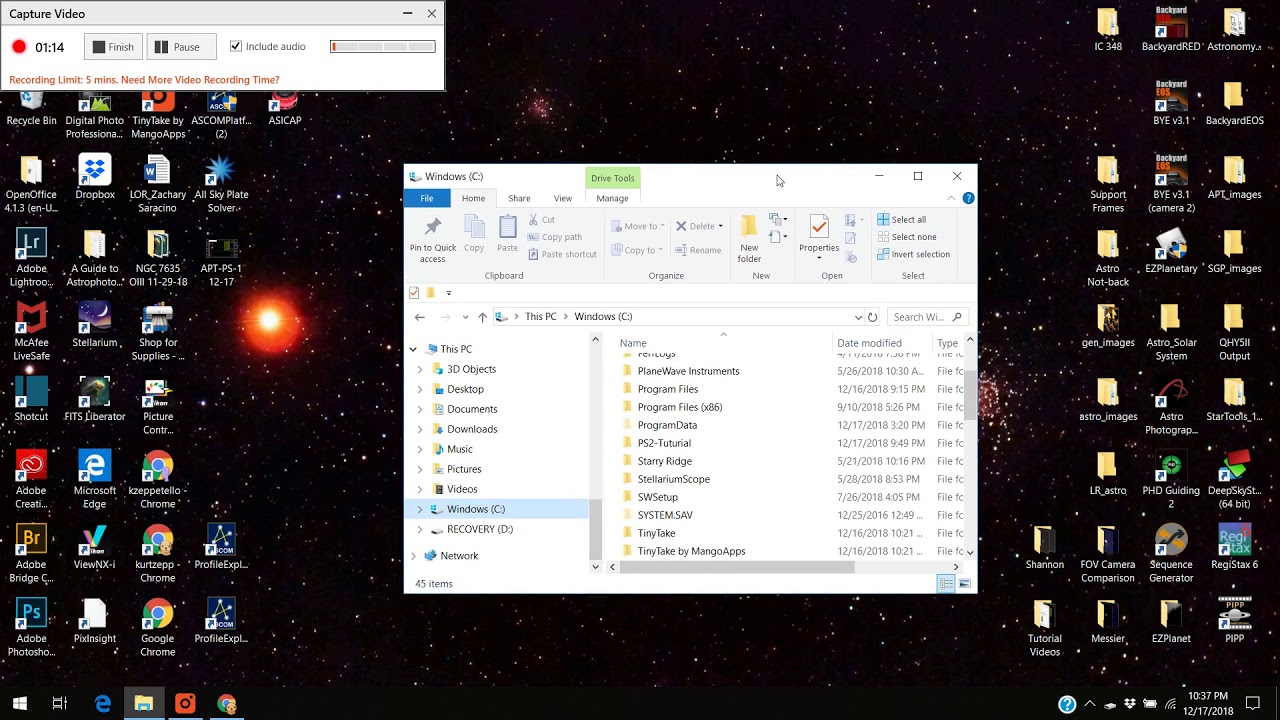Select the FITS Liberator desktop icon

tap(95, 399)
